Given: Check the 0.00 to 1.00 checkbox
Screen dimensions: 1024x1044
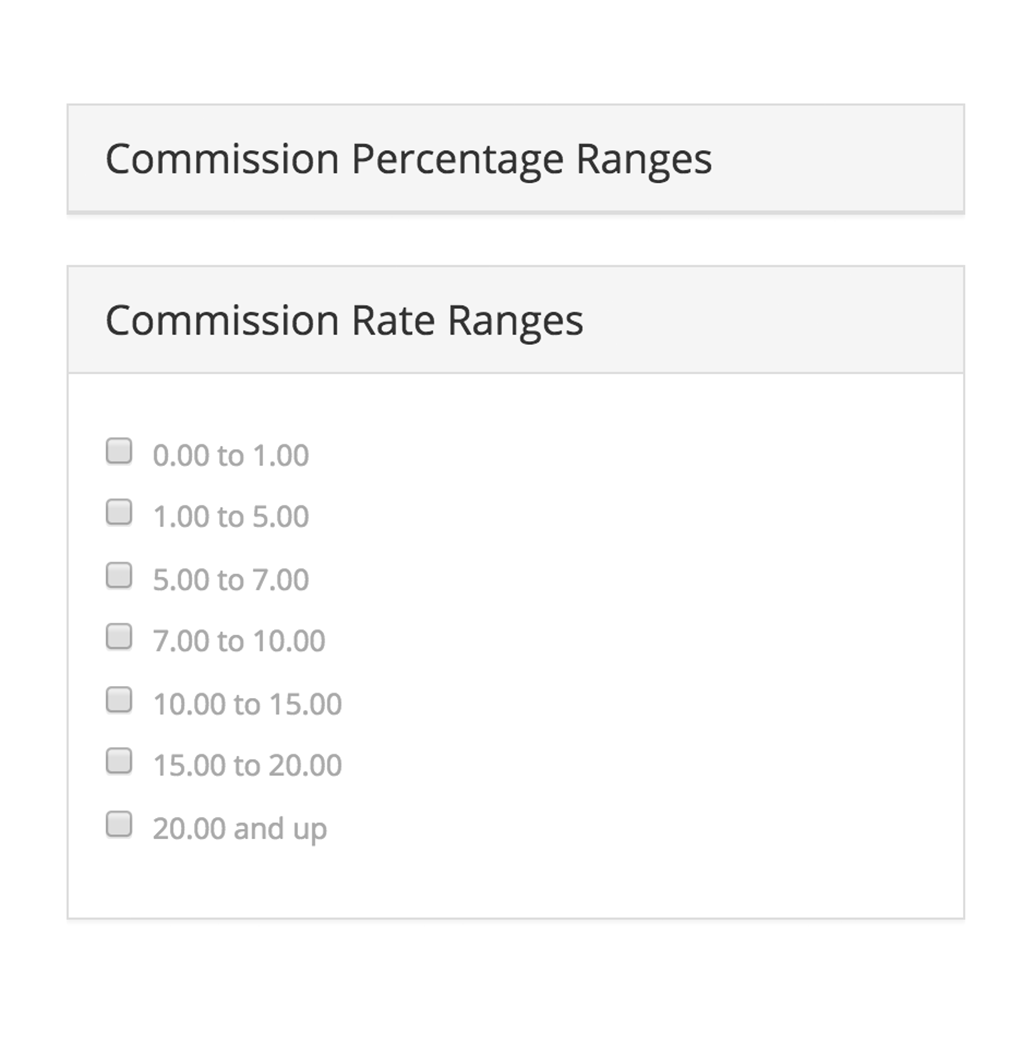Looking at the screenshot, I should (119, 451).
